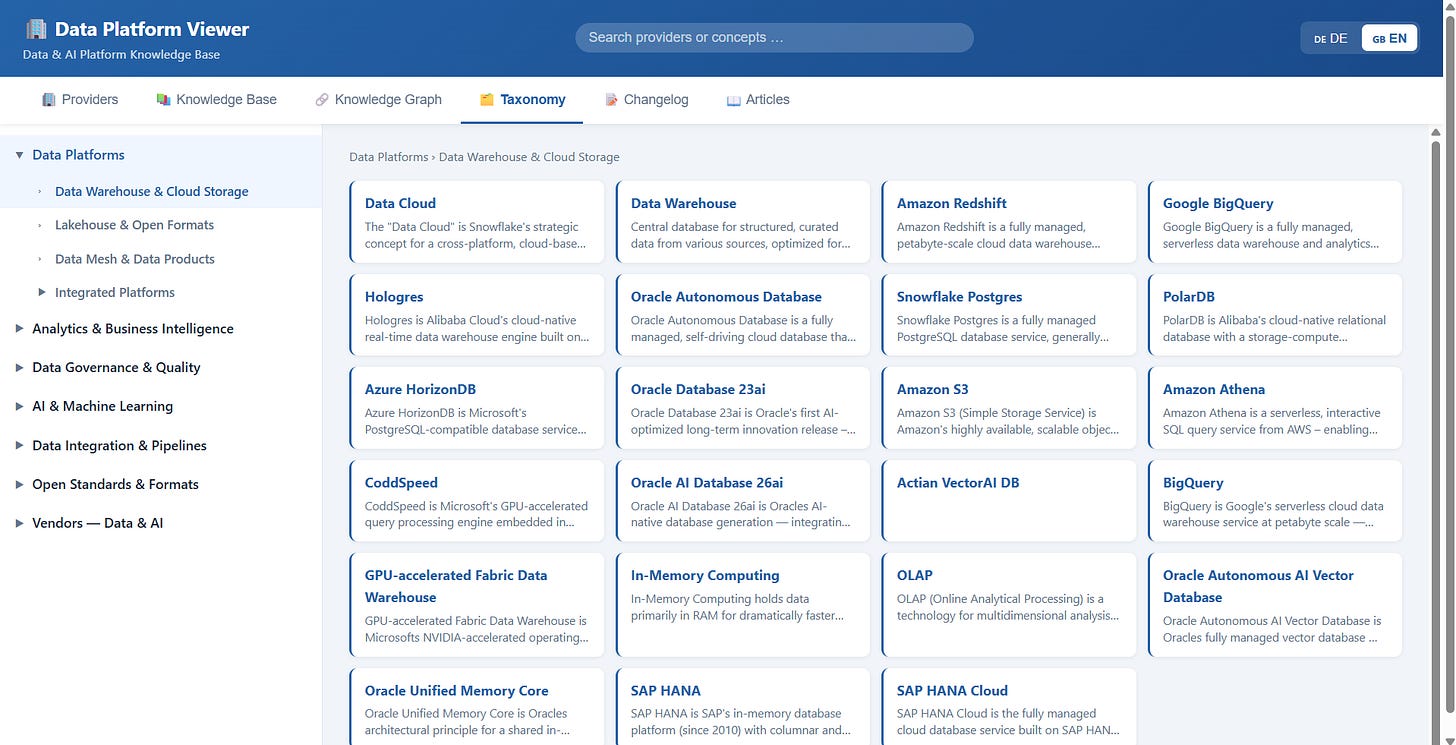Open the Google BigQuery card

[1275, 222]
